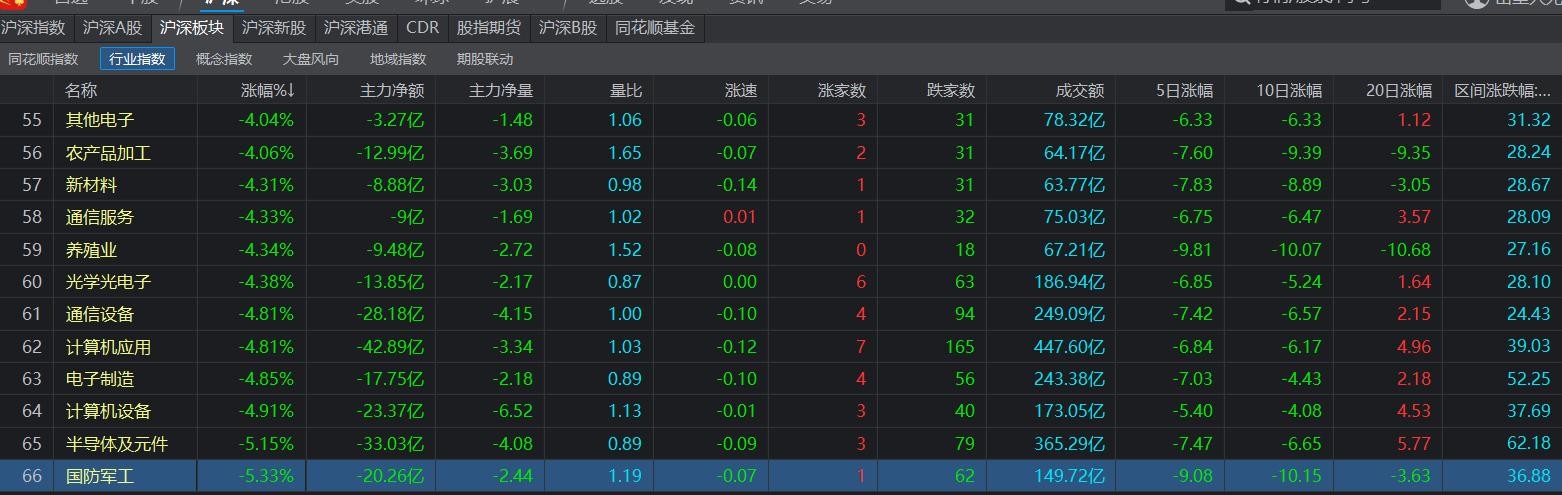Select the 农产品加工 row
The width and height of the screenshot is (1562, 495).
pos(108,153)
